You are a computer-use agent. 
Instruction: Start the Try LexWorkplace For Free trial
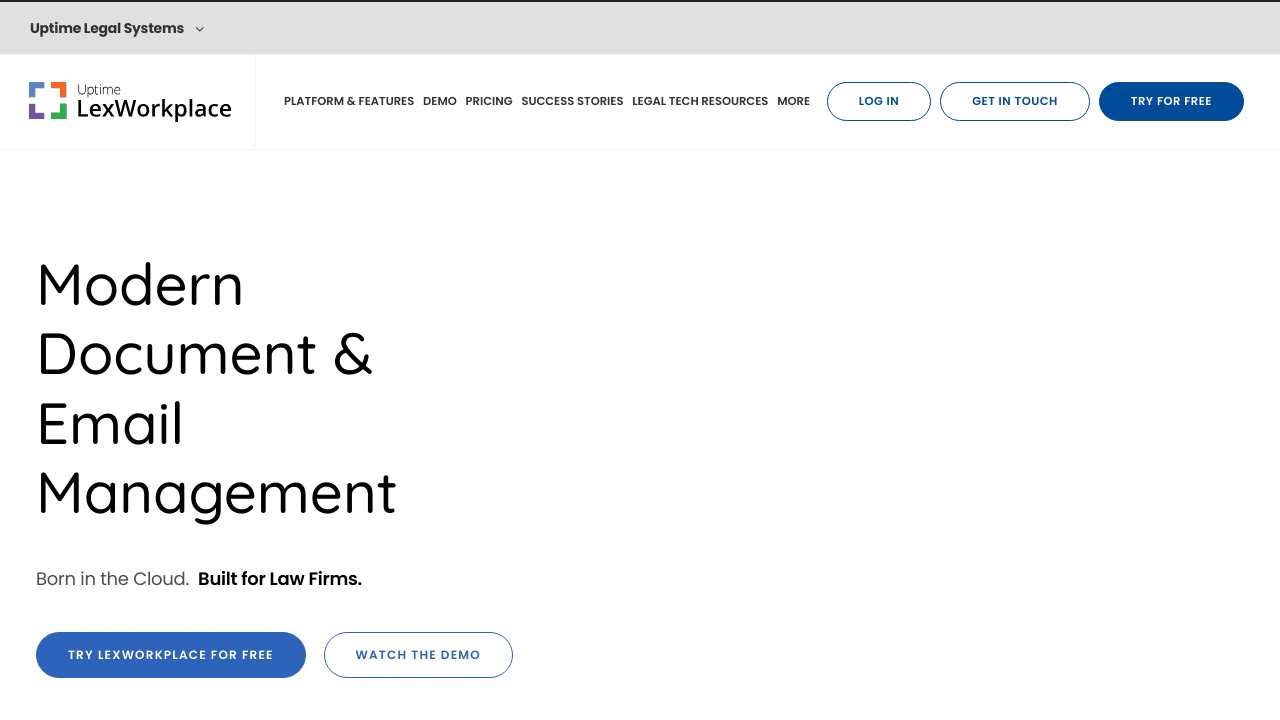(x=171, y=655)
